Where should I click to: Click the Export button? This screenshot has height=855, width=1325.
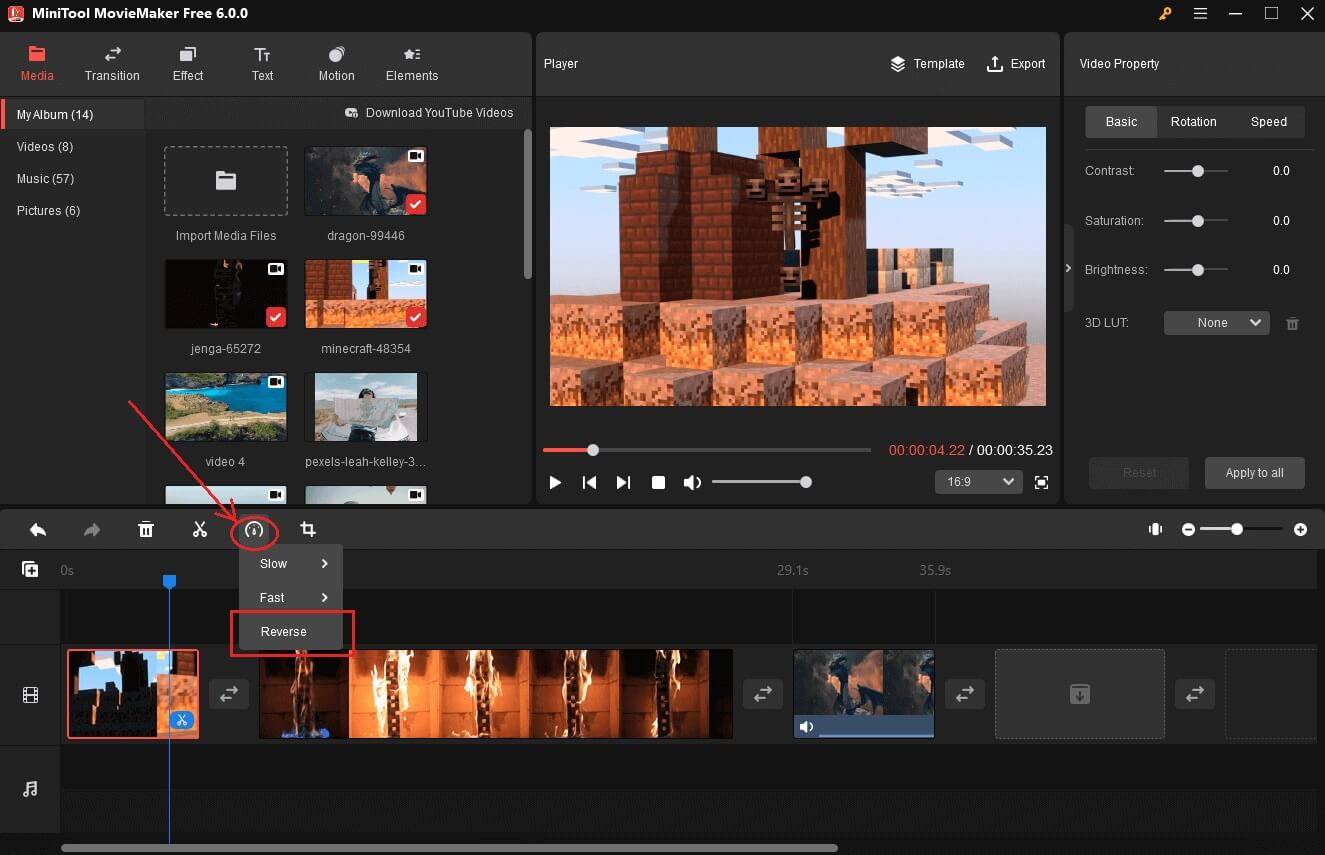(1016, 64)
